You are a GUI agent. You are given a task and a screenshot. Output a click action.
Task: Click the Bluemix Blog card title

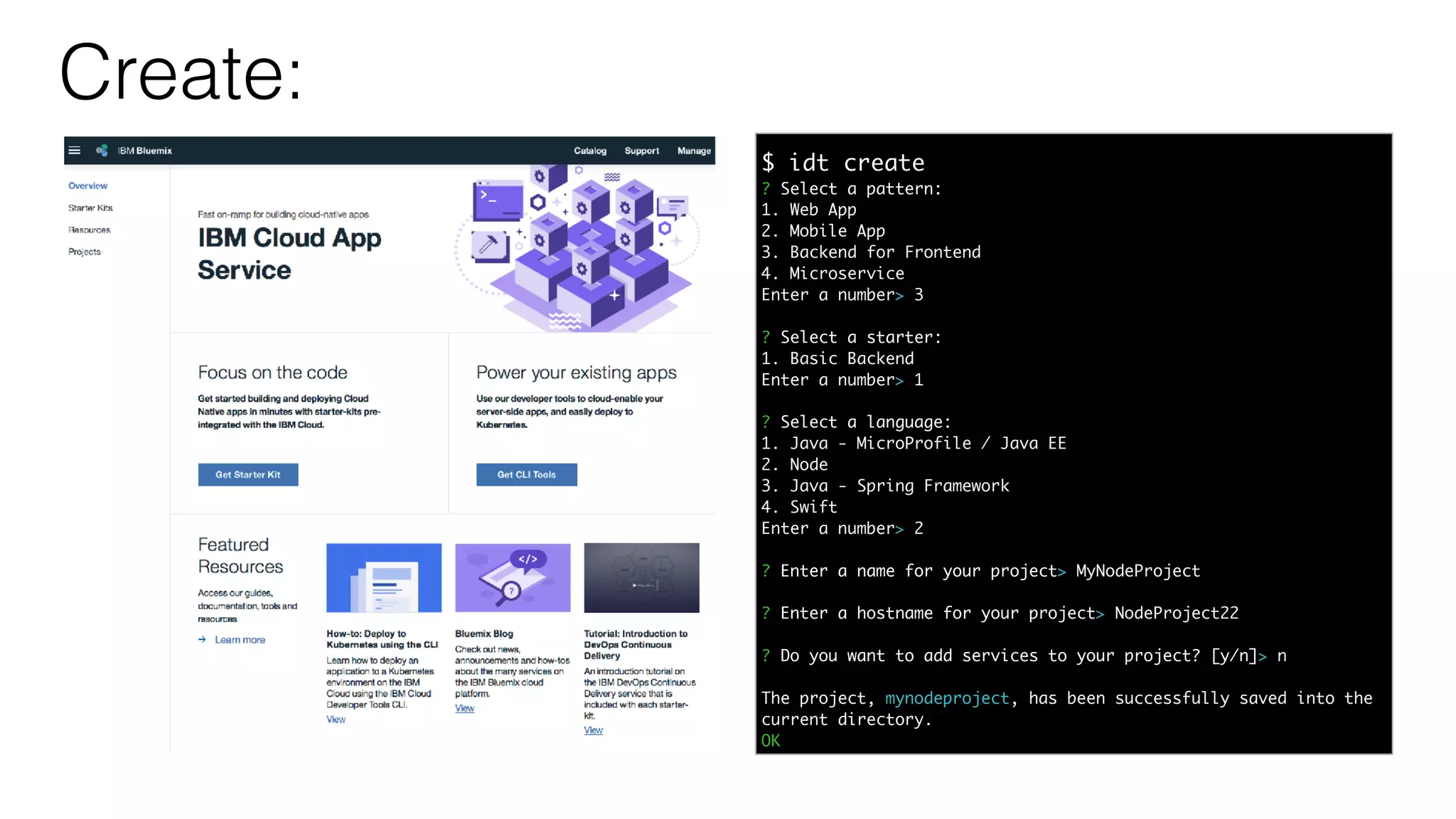(x=483, y=633)
